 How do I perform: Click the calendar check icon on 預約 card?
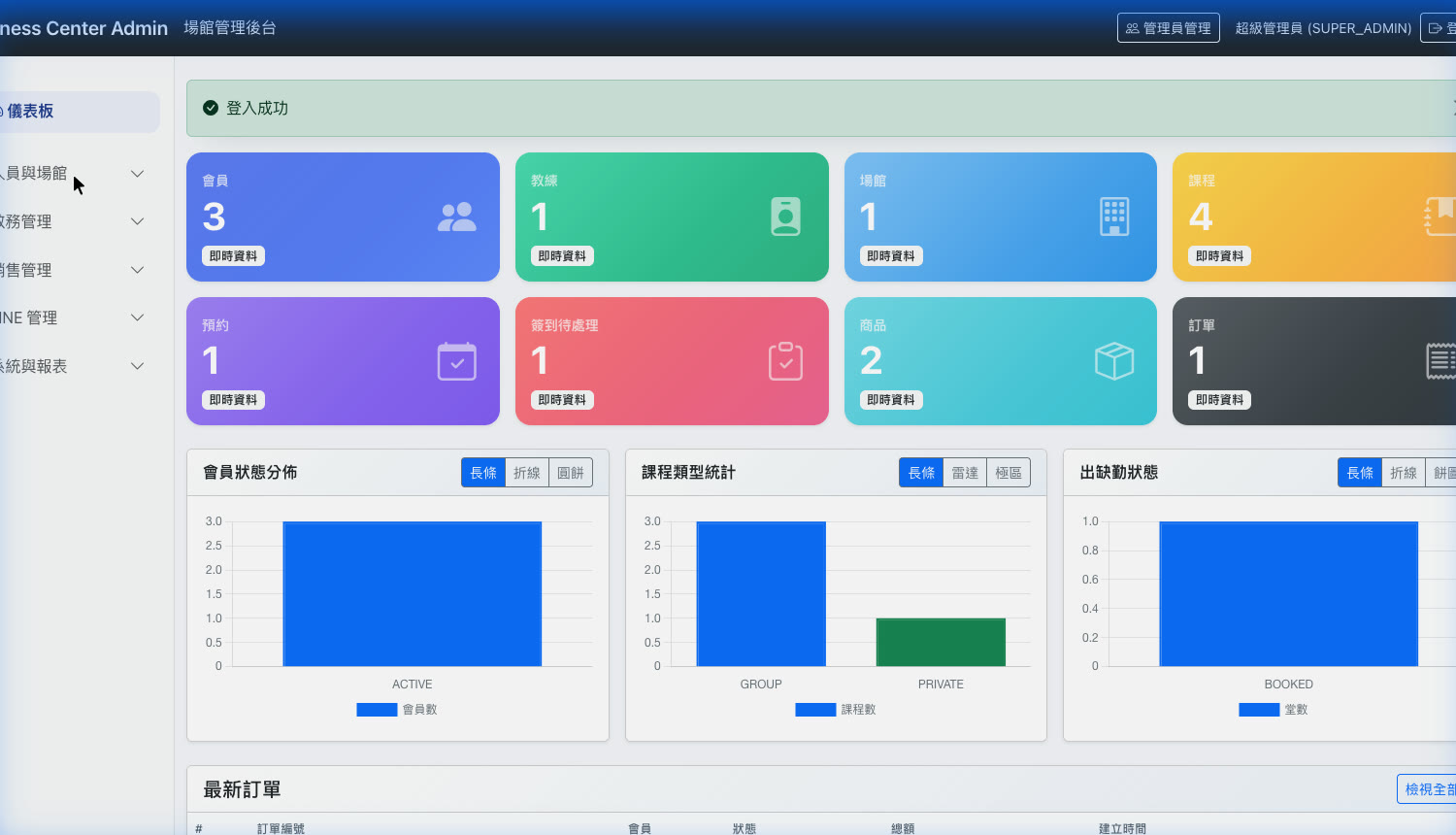[x=456, y=361]
